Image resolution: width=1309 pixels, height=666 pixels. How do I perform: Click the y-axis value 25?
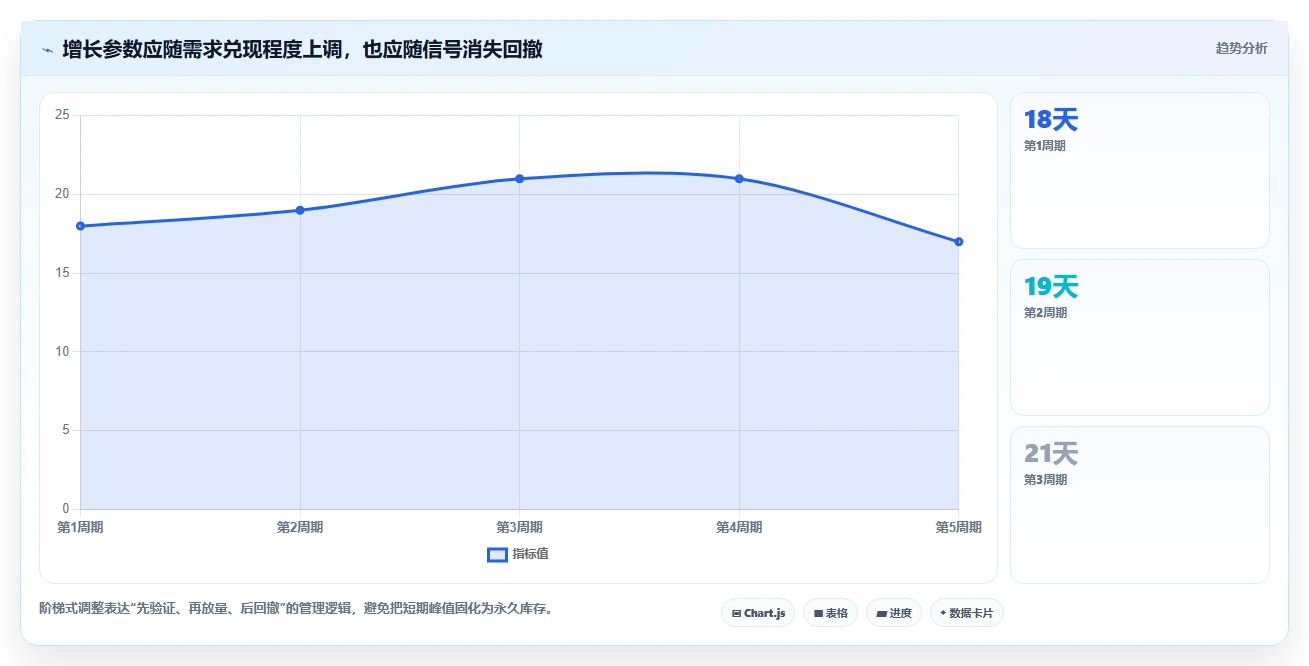point(62,115)
